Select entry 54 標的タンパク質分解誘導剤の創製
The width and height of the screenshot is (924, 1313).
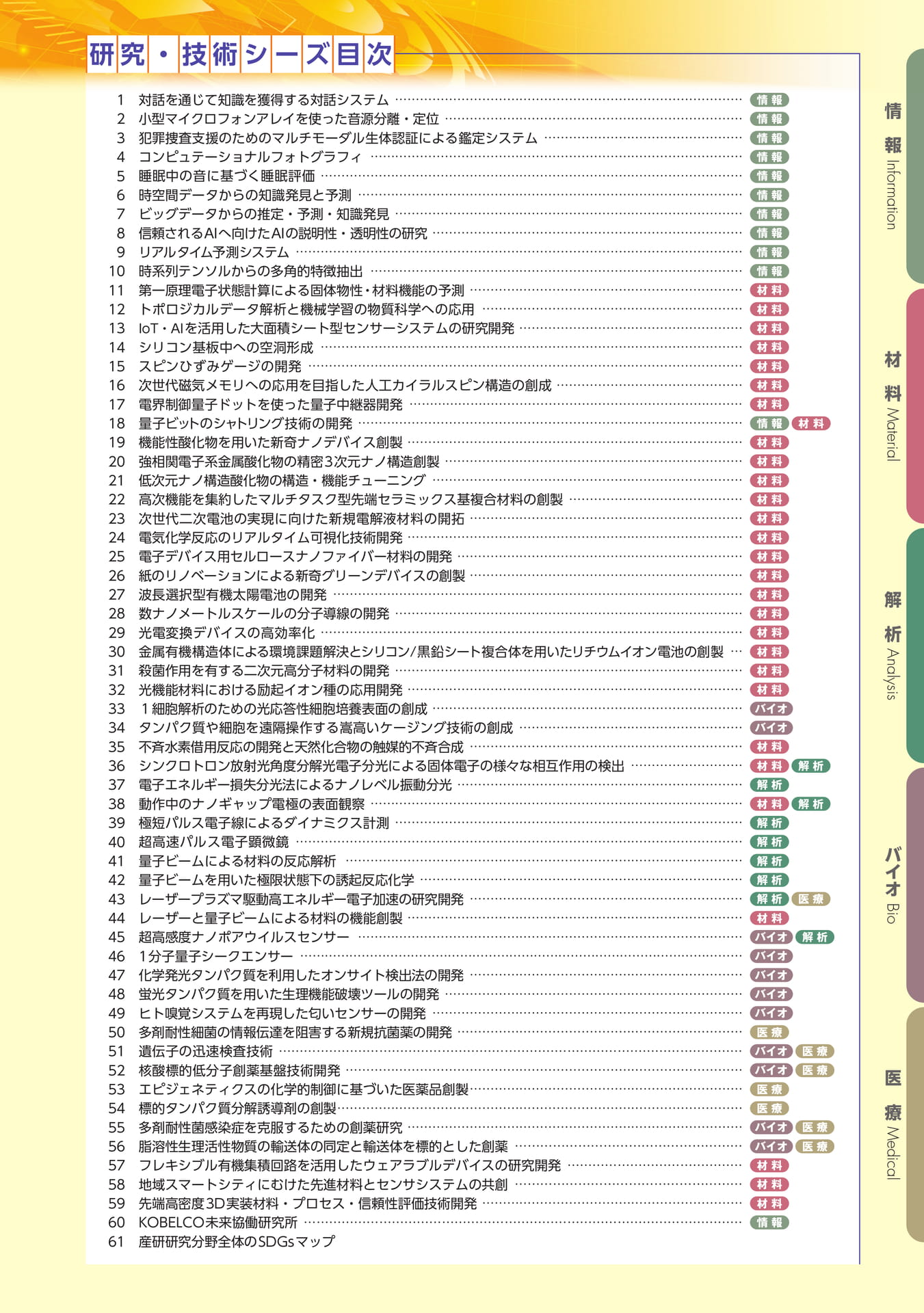tap(237, 1109)
